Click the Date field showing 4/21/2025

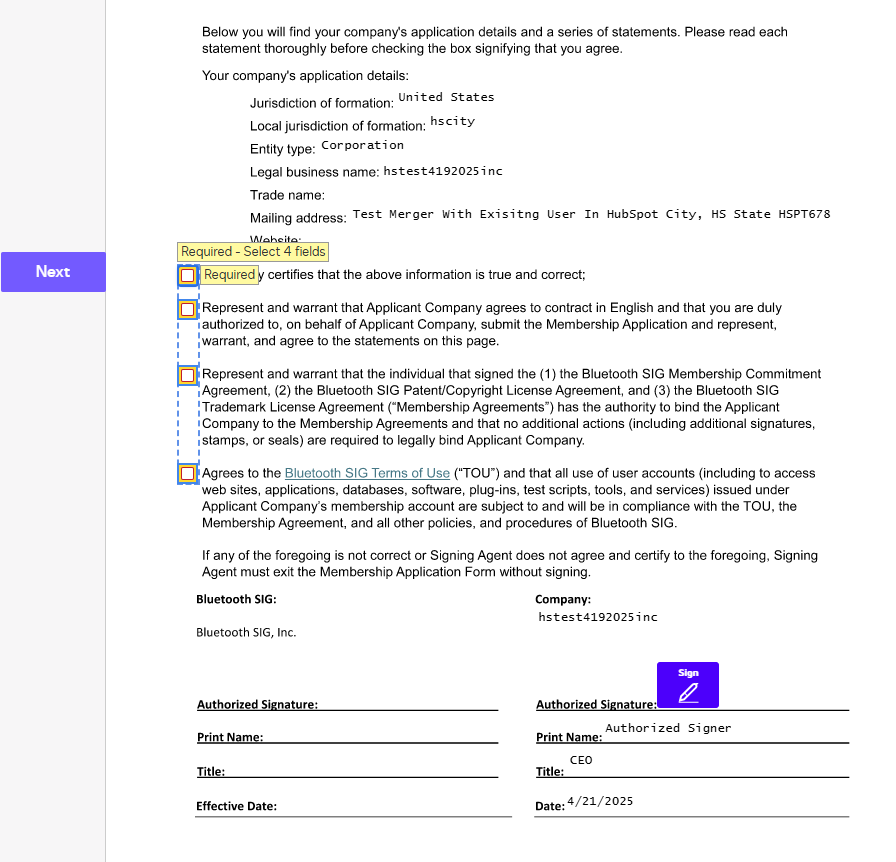[x=600, y=801]
